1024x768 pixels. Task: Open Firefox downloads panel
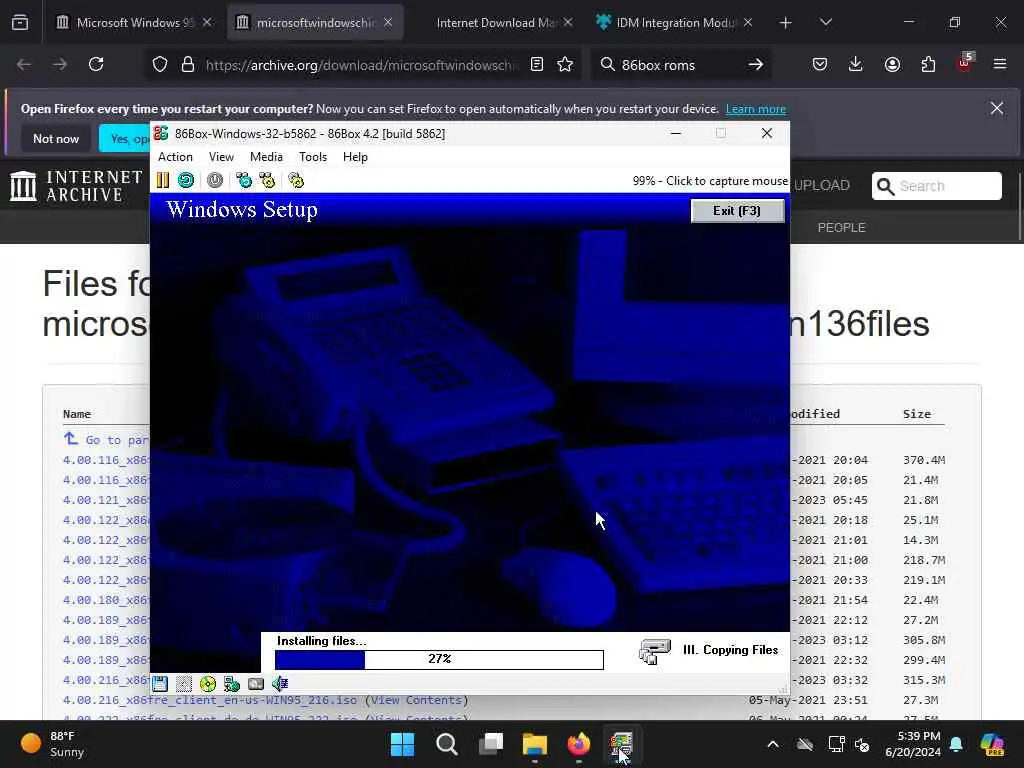point(856,64)
